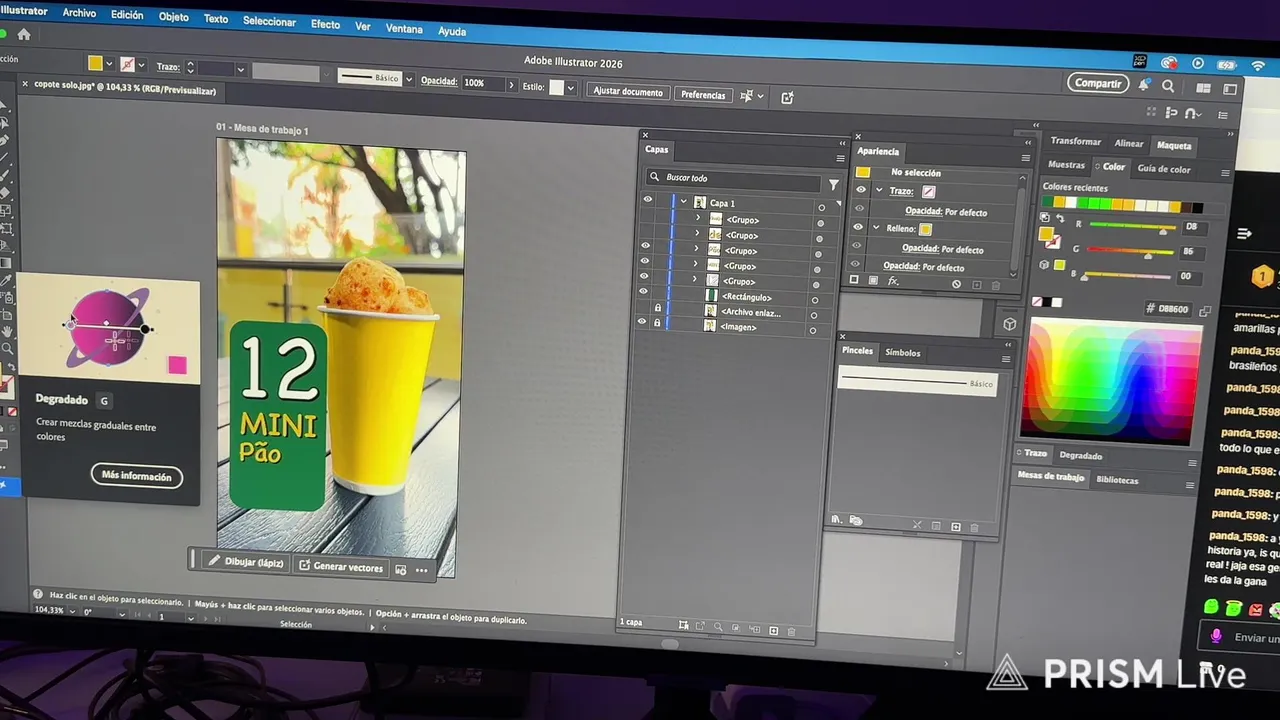Click the Buscar todo search field in Capas
The height and width of the screenshot is (720, 1280).
pos(734,180)
